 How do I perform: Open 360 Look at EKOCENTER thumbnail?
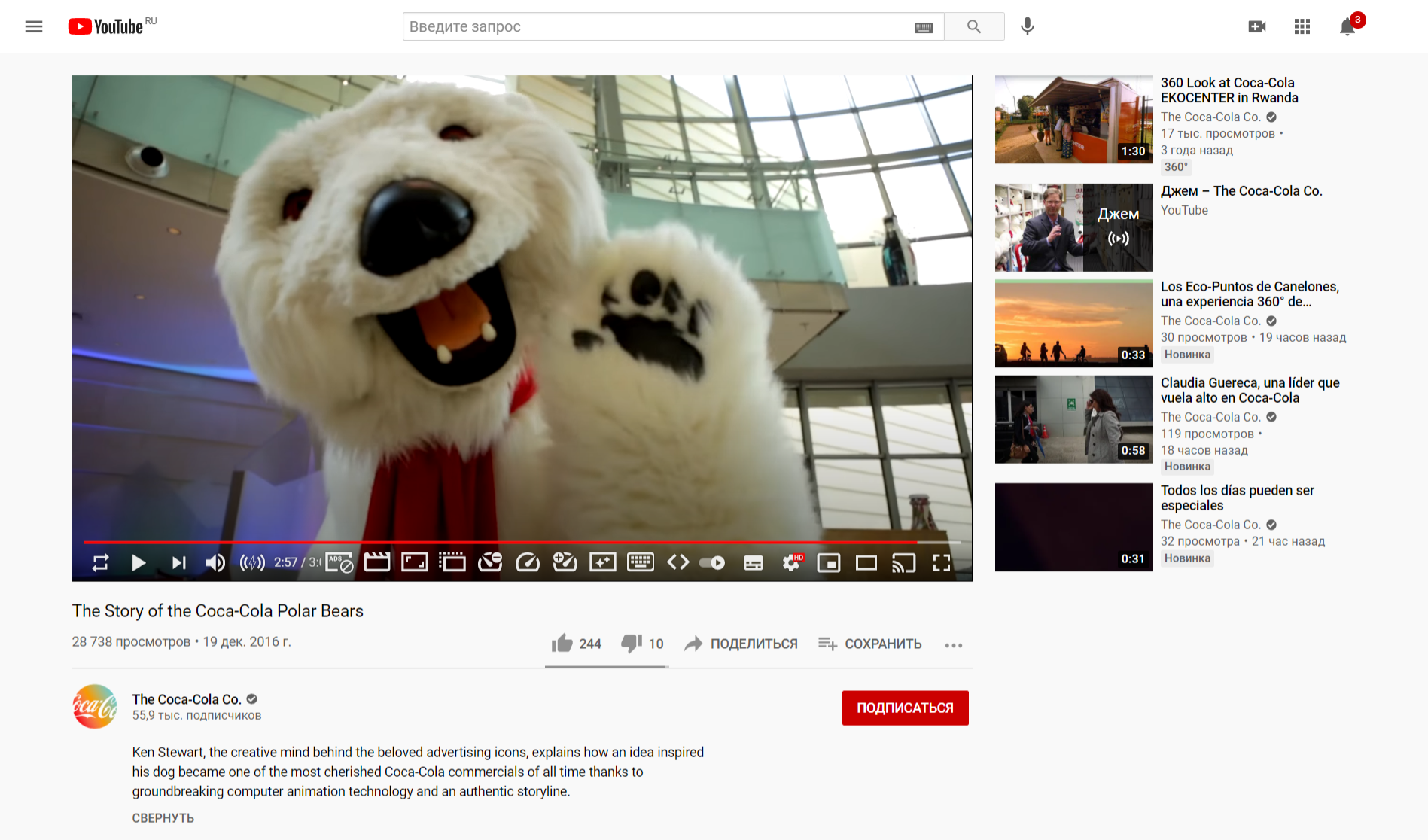point(1074,120)
